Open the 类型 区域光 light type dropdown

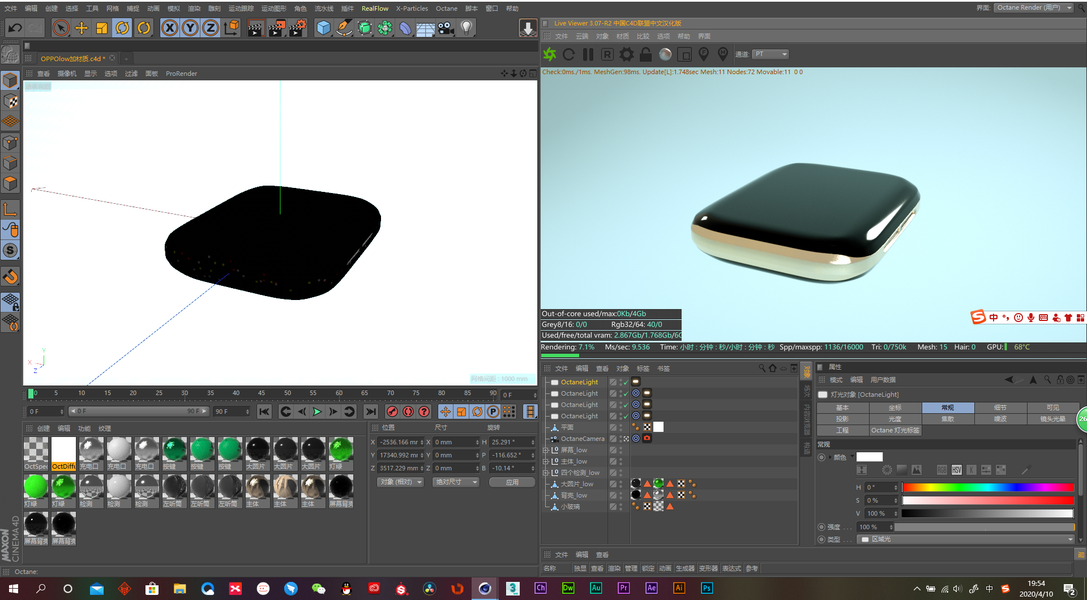click(965, 539)
